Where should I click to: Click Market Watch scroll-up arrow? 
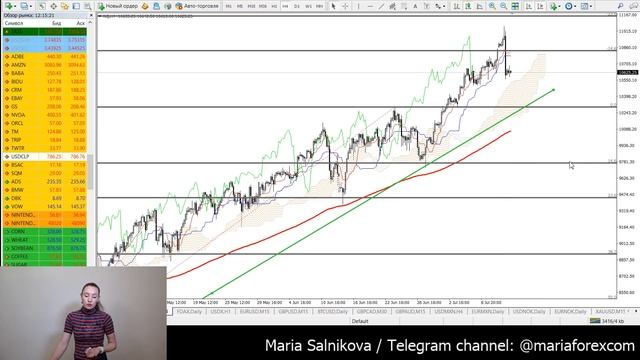(x=90, y=23)
